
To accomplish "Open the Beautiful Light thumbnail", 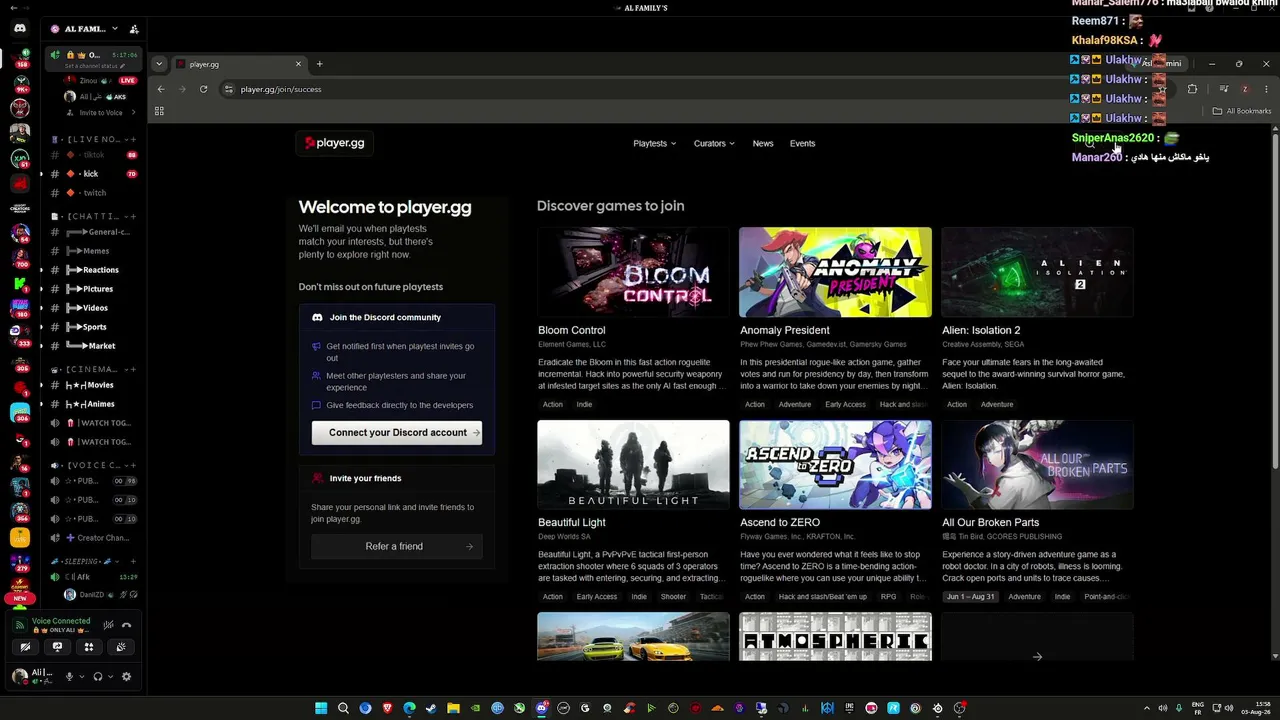I will (633, 465).
